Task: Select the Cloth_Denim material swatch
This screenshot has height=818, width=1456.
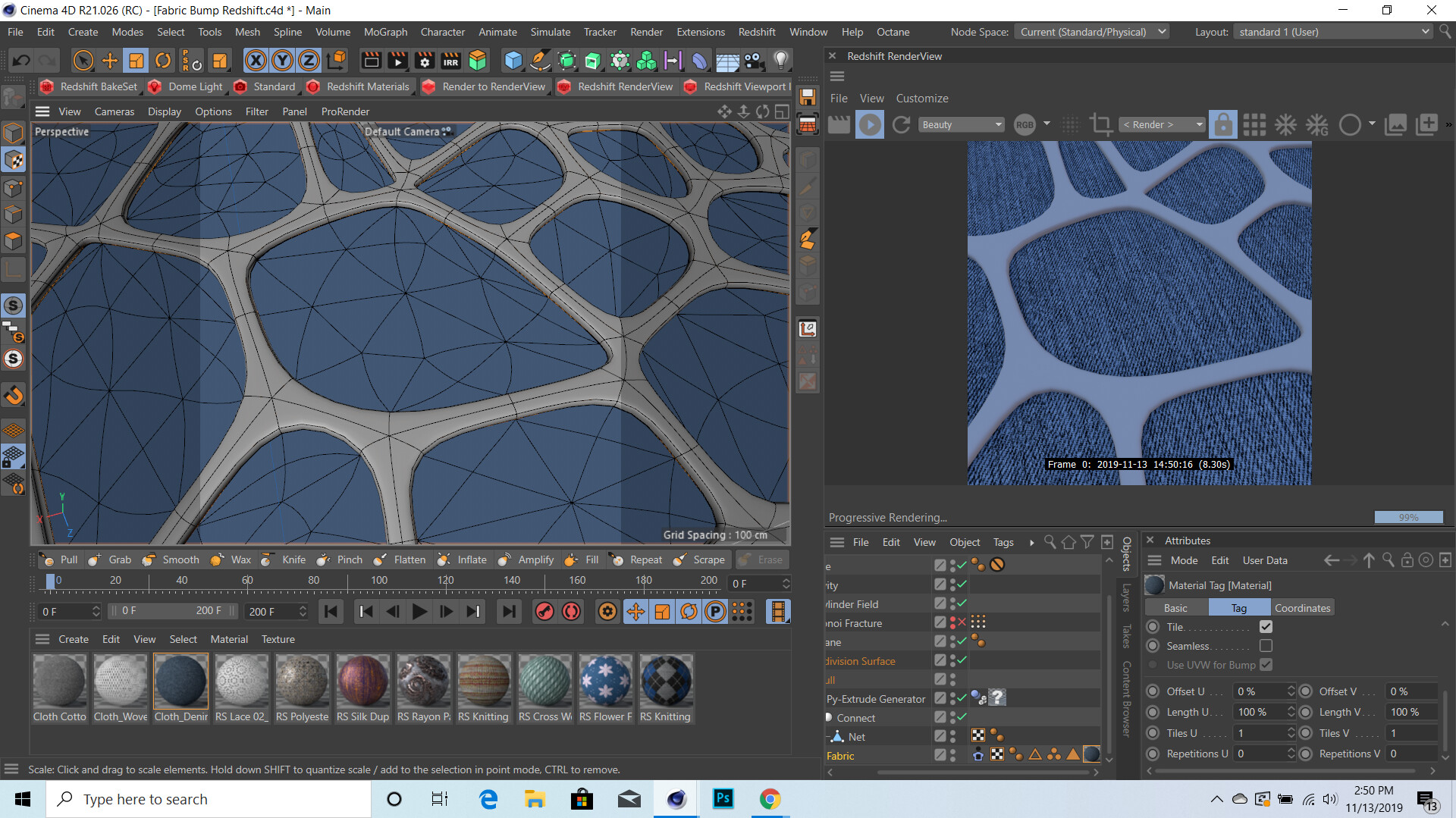Action: 180,688
